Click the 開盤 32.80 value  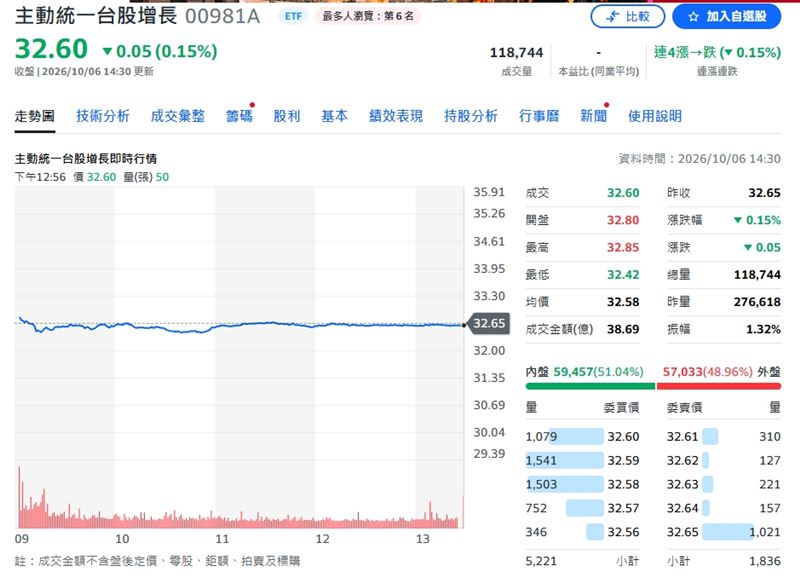622,220
